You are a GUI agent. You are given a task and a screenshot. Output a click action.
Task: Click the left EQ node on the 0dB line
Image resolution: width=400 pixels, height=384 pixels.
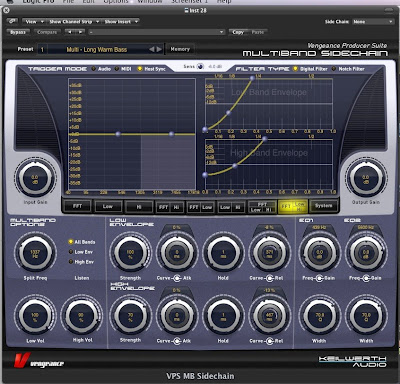[x=118, y=134]
